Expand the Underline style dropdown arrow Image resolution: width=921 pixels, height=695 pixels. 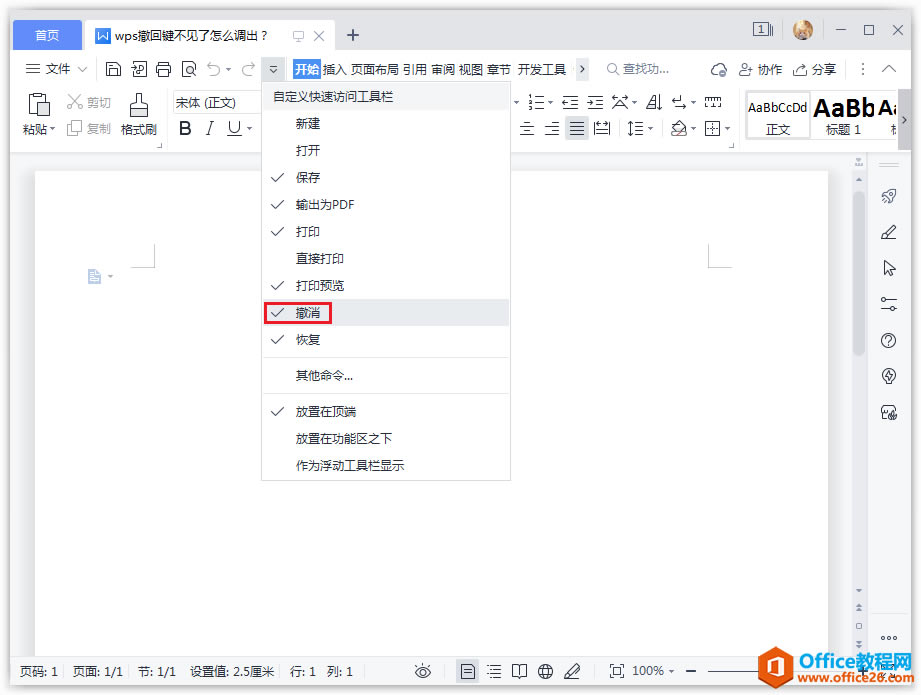point(250,128)
